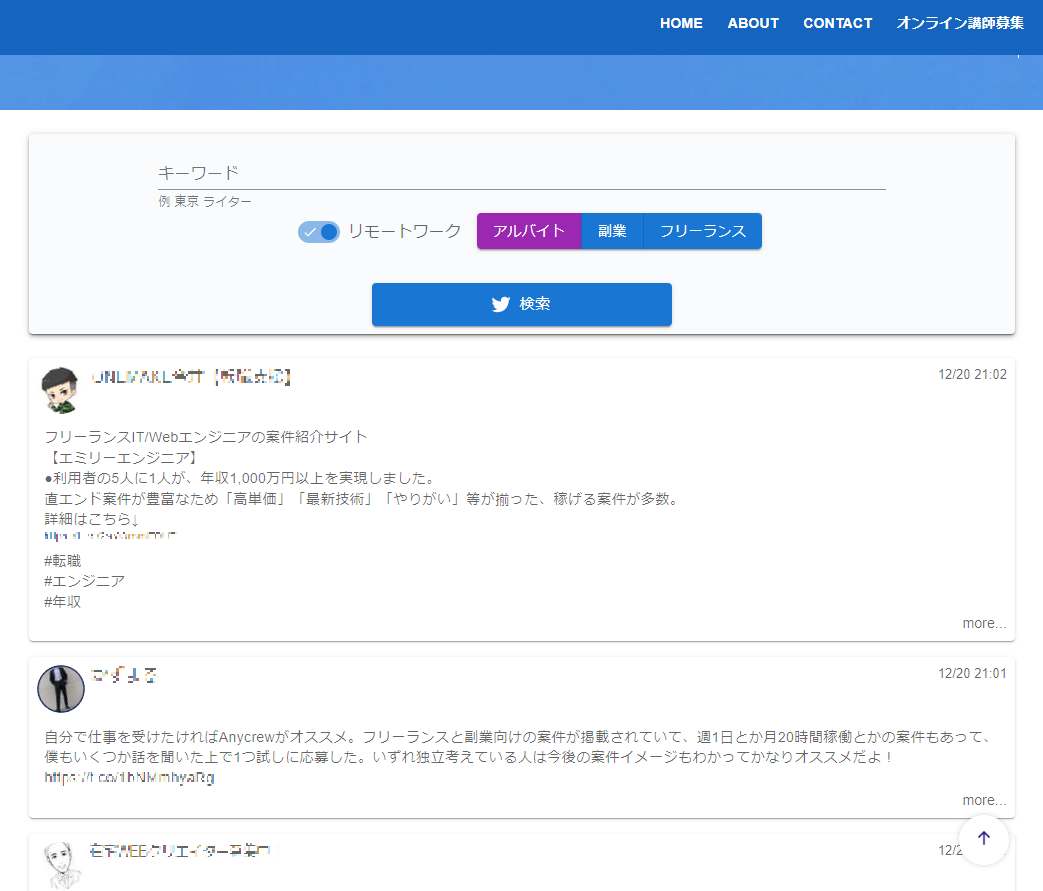Click the Twitter bird icon on search button
1043x891 pixels.
tap(500, 304)
